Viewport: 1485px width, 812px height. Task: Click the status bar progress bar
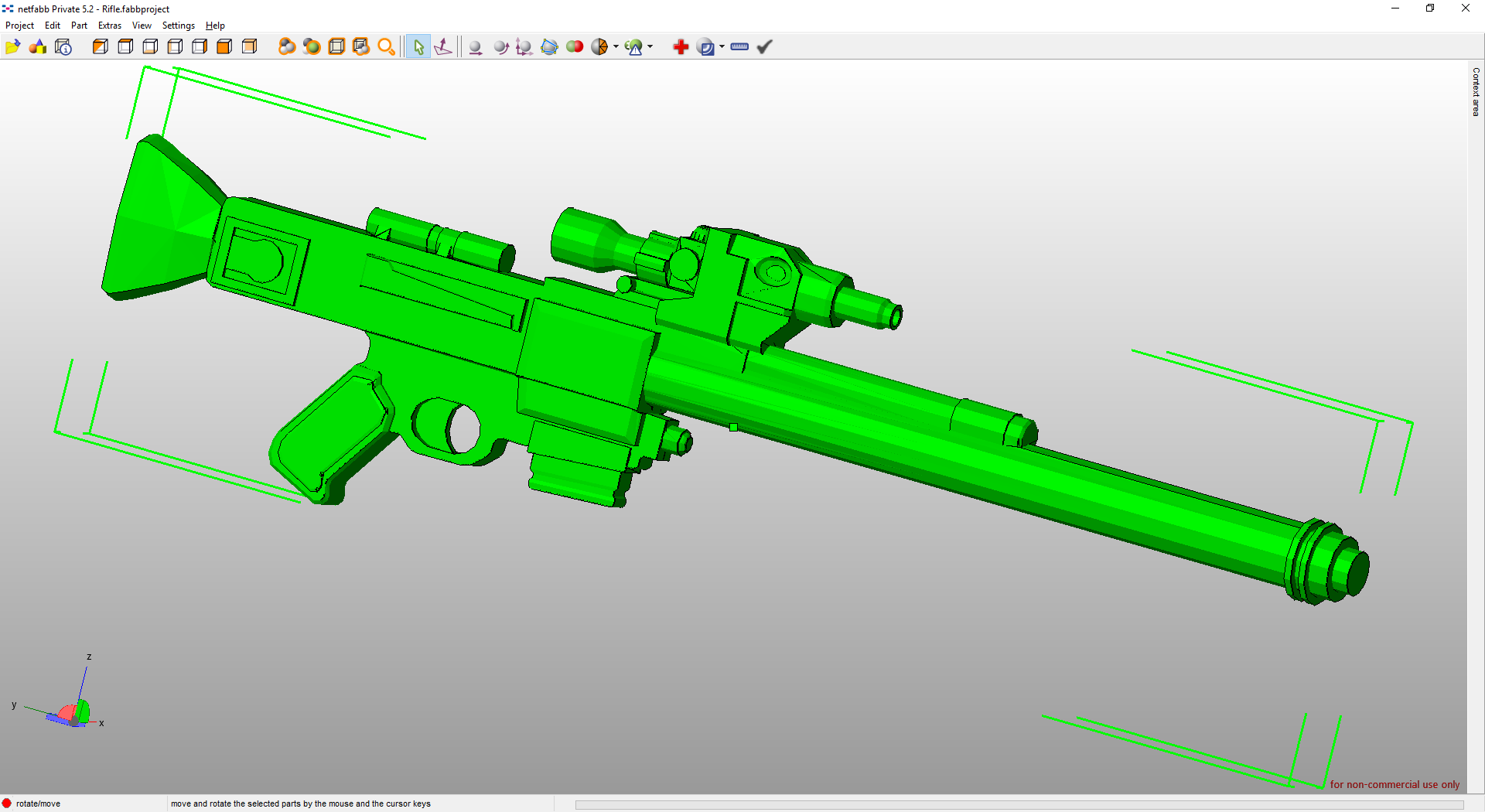1019,805
